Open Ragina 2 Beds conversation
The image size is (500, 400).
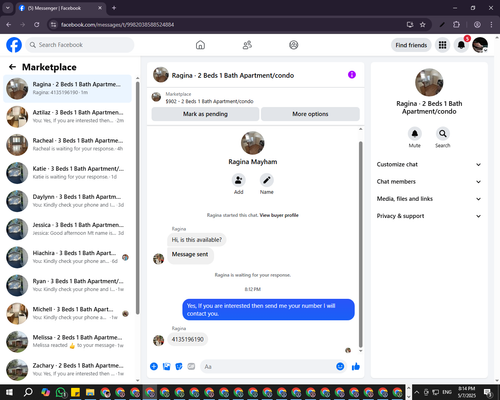tap(67, 89)
